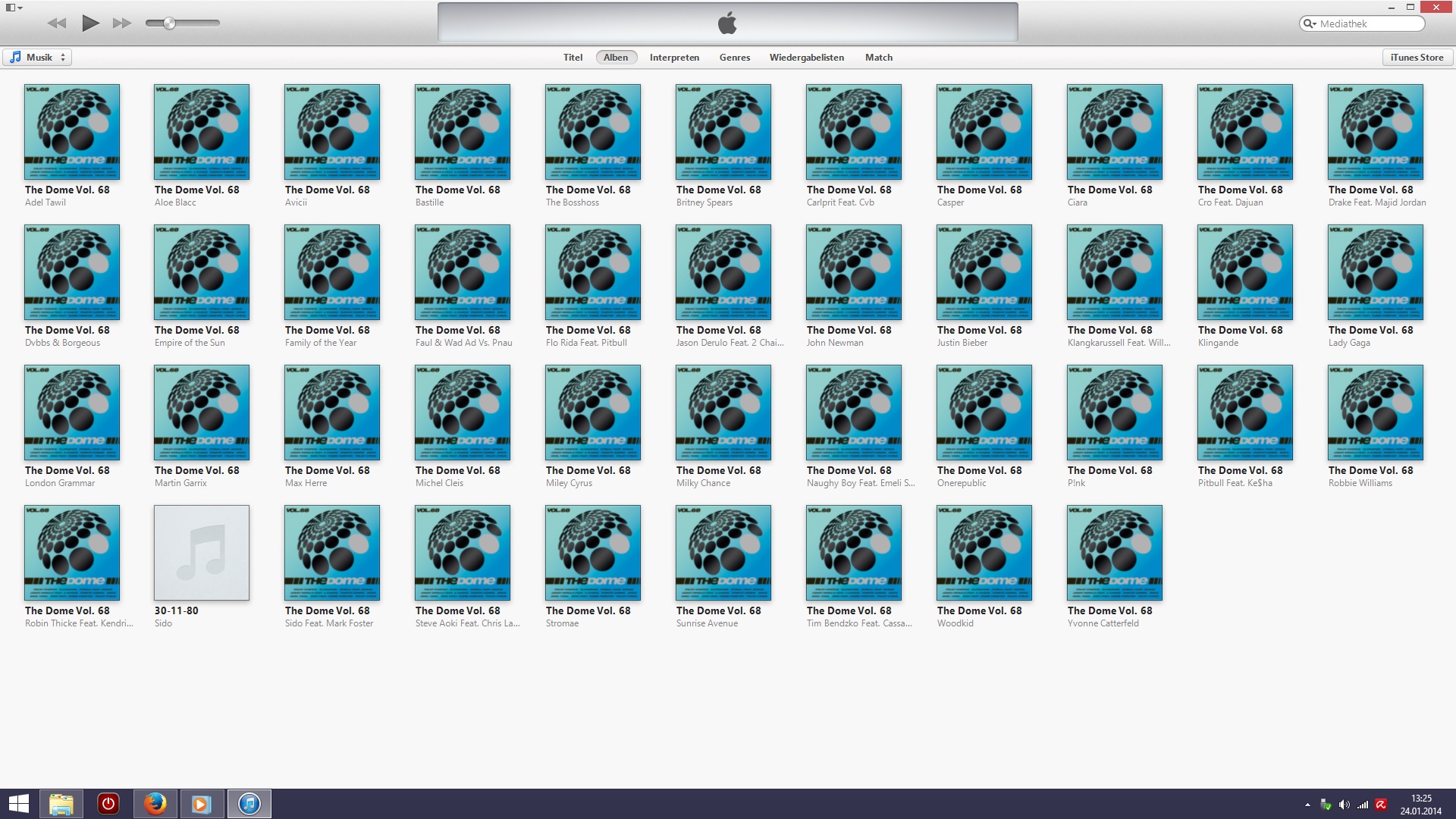
Task: Open the iTunes Store button
Action: (x=1417, y=57)
